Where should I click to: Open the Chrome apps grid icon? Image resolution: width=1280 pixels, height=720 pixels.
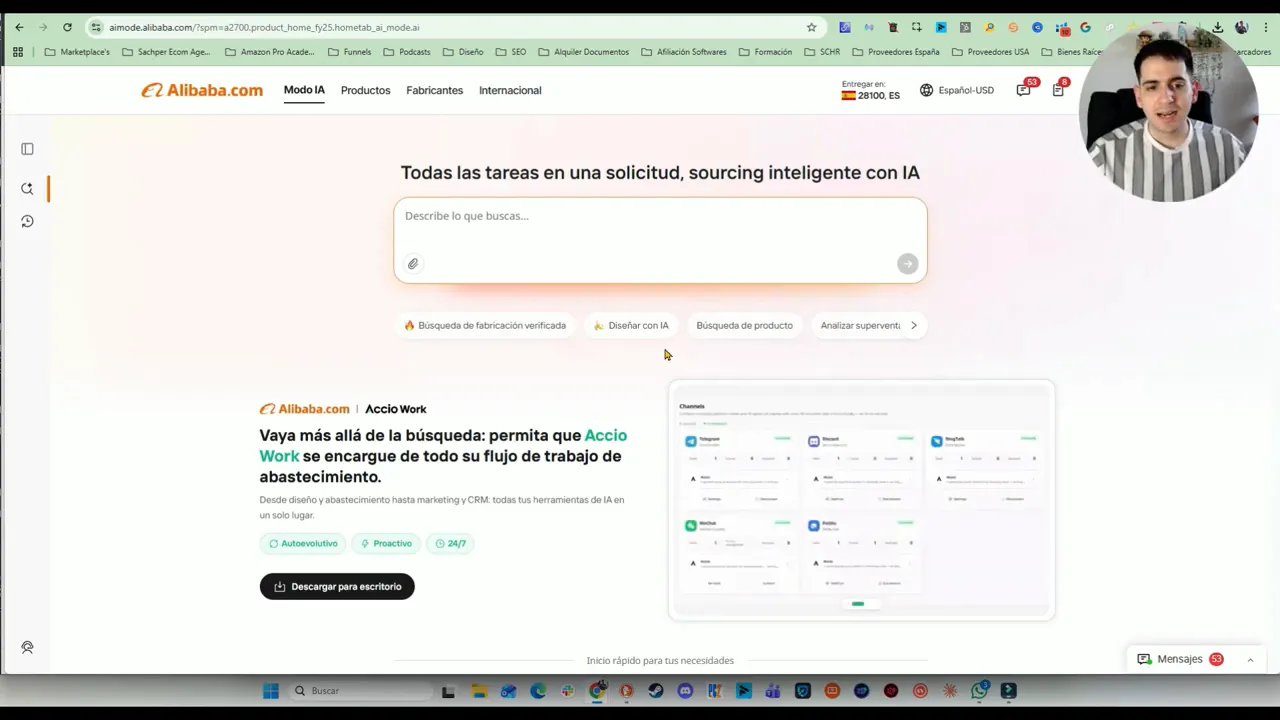[18, 52]
